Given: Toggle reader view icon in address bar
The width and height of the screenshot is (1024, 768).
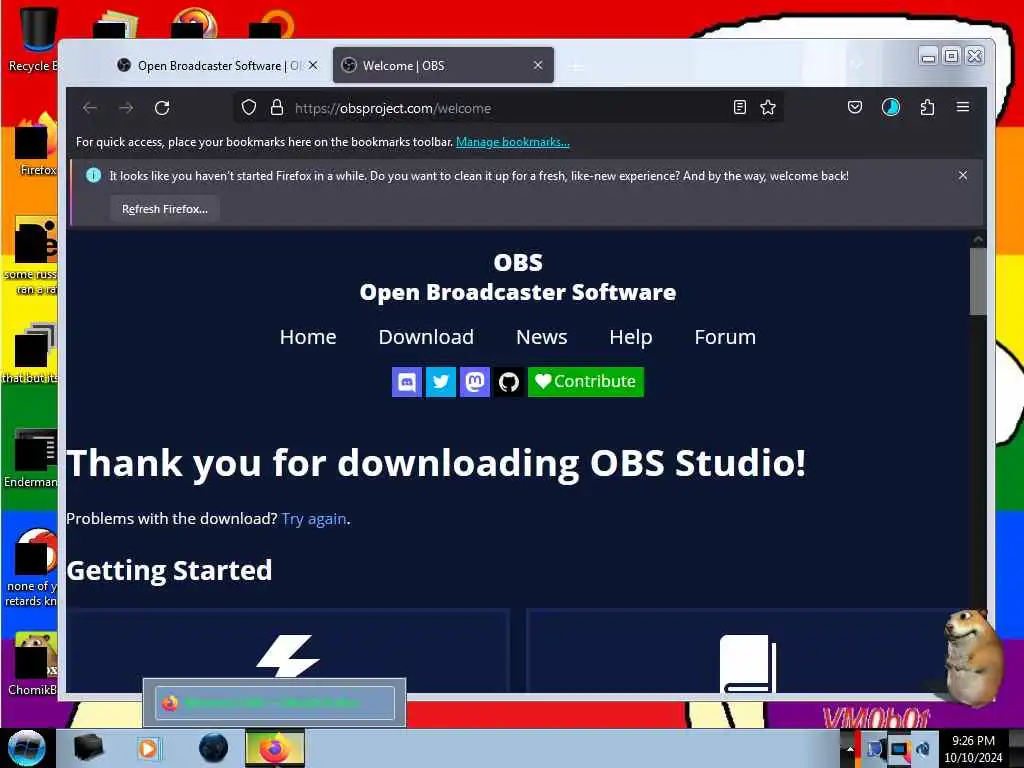Looking at the screenshot, I should [739, 108].
